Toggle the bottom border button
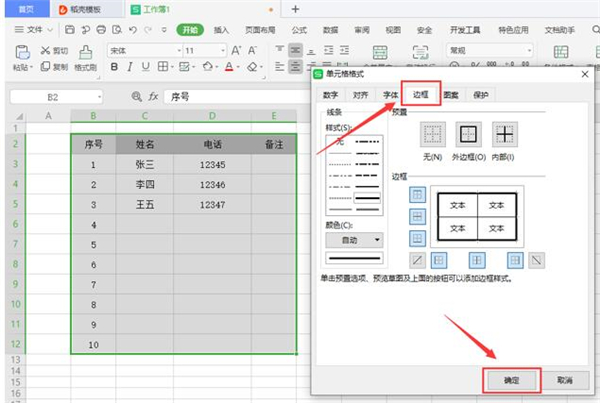The width and height of the screenshot is (600, 403). [417, 236]
